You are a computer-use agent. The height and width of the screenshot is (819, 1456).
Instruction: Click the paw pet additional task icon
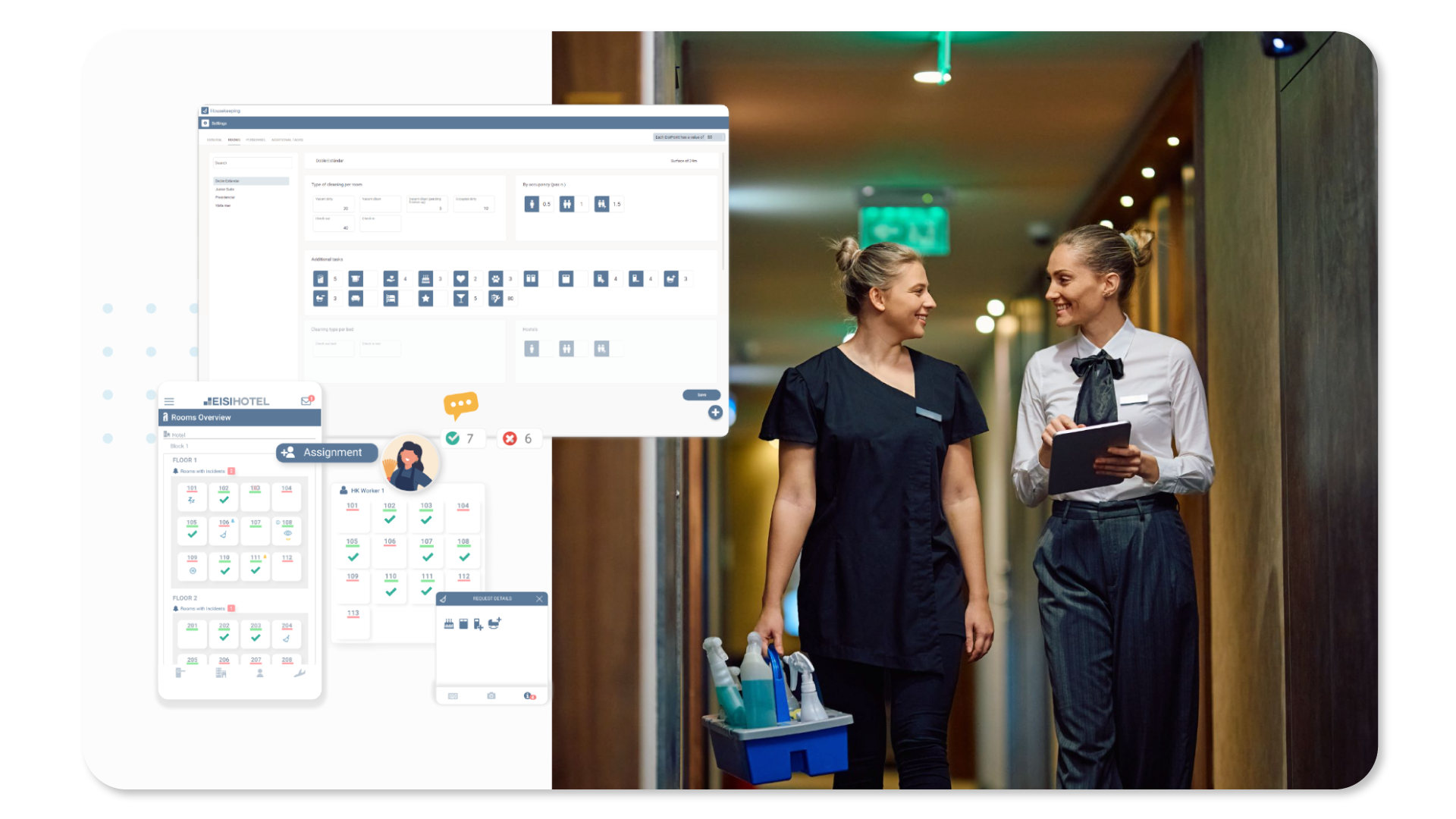coord(495,279)
